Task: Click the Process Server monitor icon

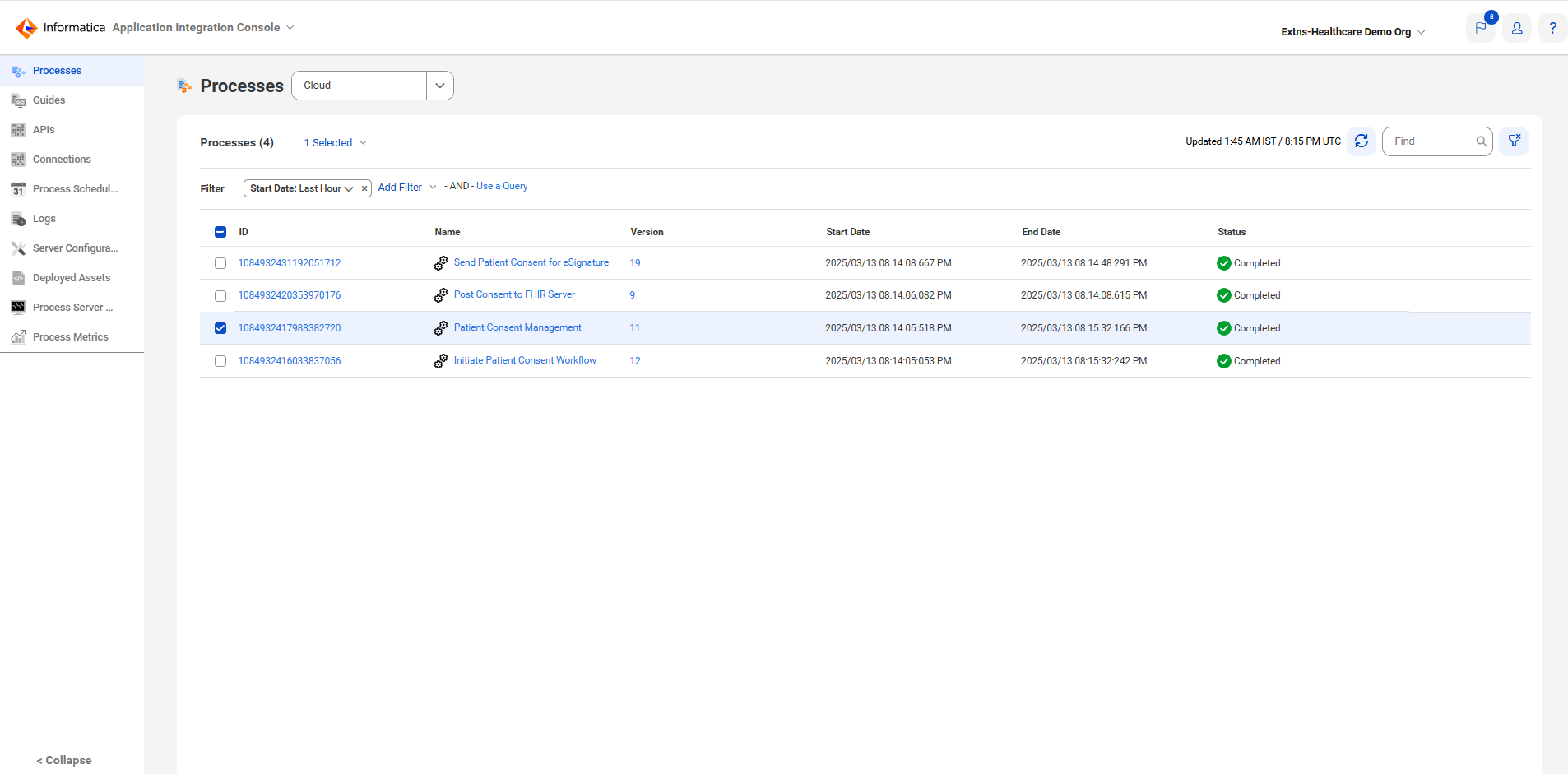Action: pos(18,308)
